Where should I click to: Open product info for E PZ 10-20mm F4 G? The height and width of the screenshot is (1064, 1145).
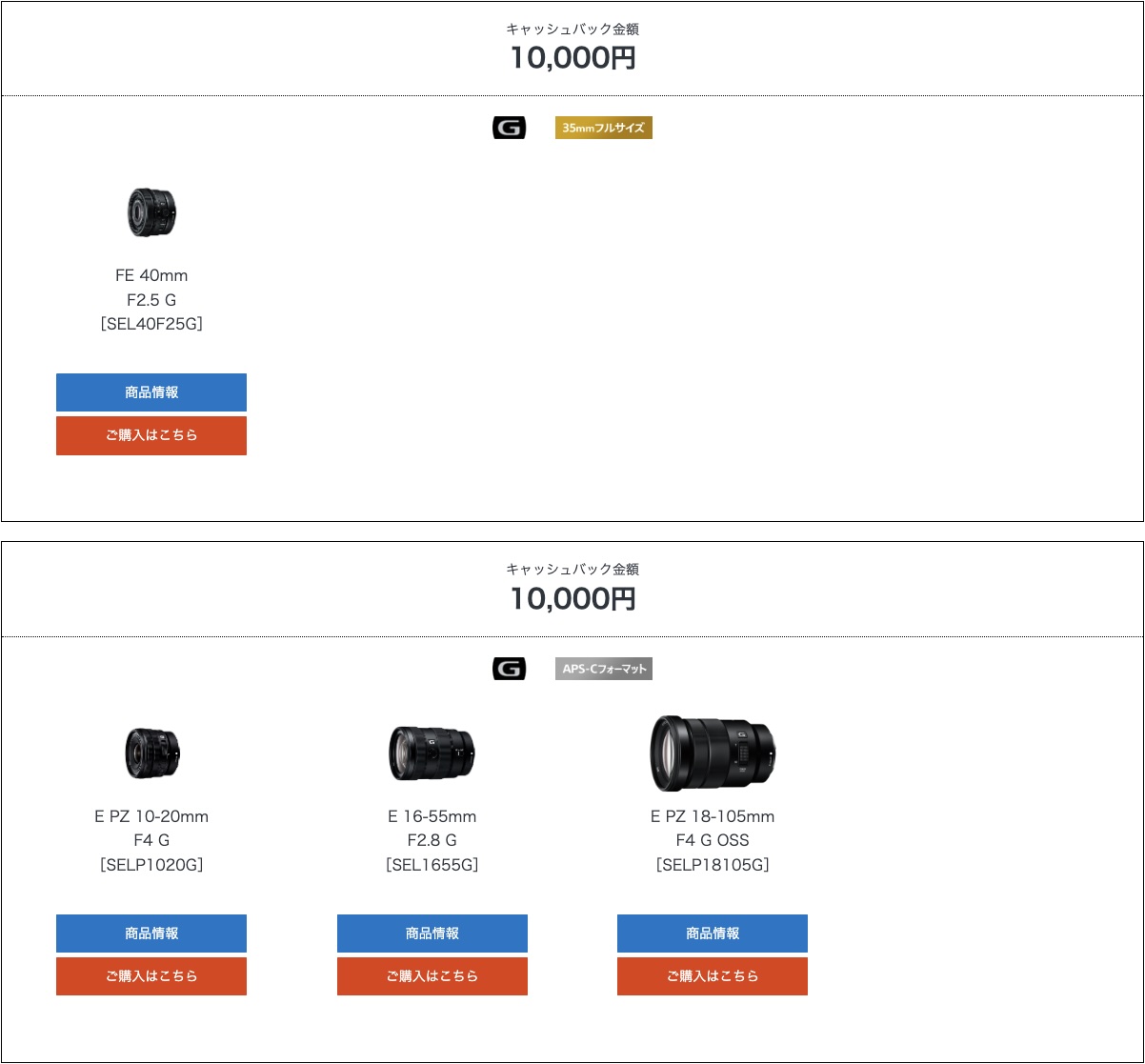click(x=151, y=934)
